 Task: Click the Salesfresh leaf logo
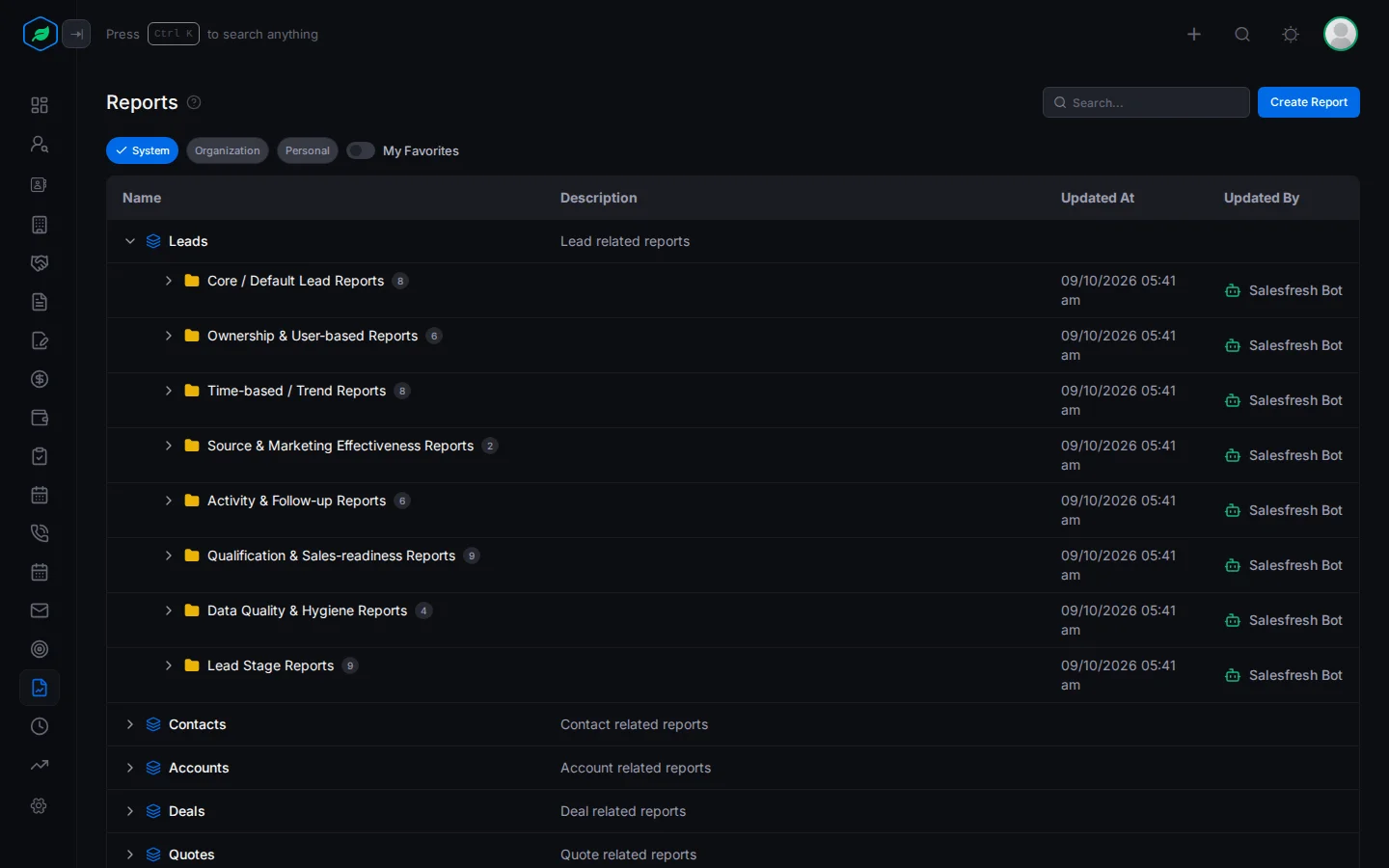click(40, 34)
